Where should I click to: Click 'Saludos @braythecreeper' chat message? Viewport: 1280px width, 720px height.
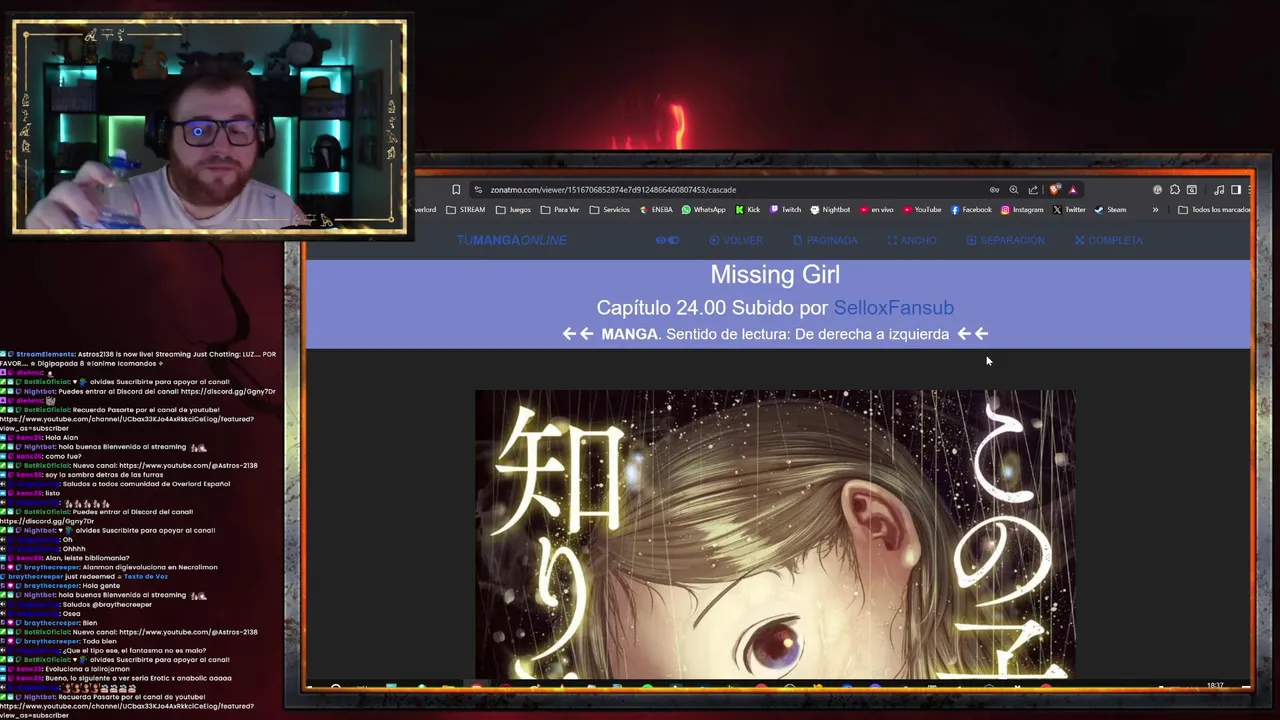pyautogui.click(x=107, y=605)
